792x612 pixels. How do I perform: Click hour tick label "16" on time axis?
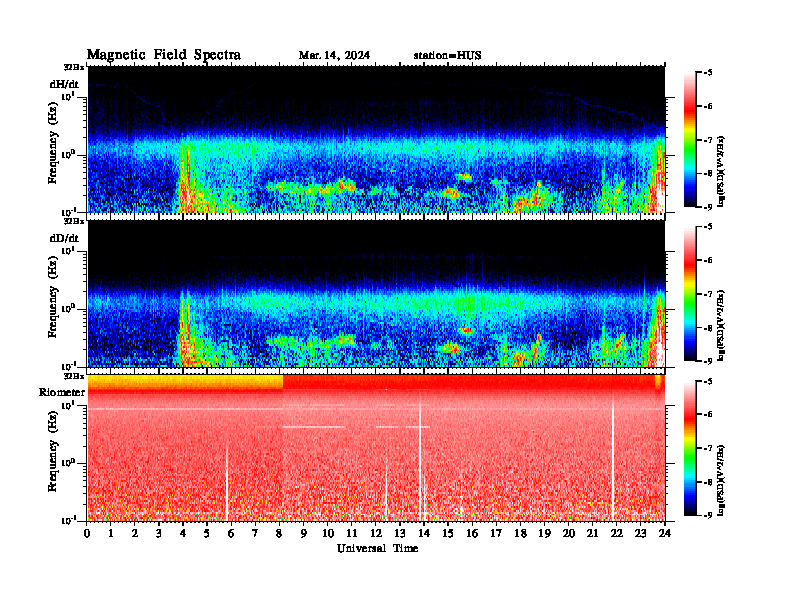pyautogui.click(x=472, y=533)
